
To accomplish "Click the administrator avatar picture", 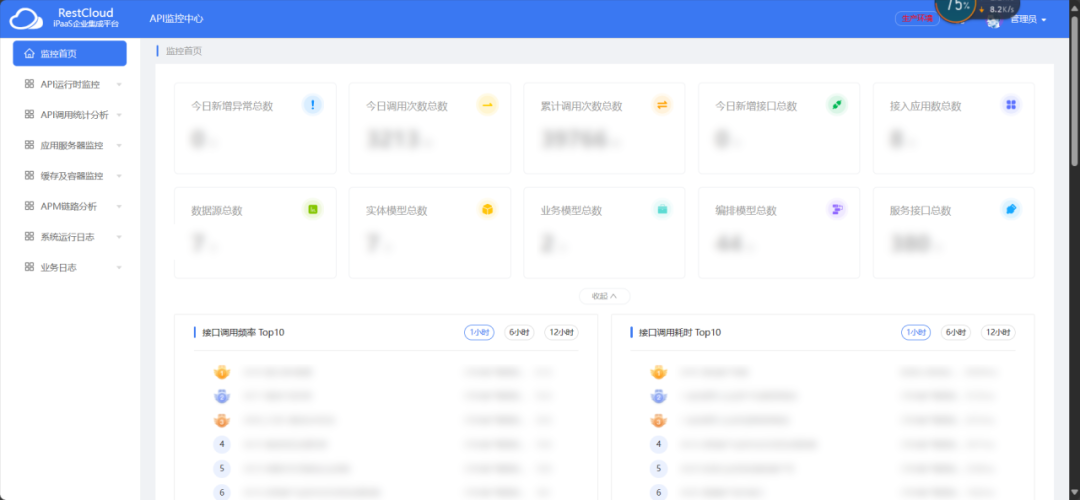I will pos(993,22).
